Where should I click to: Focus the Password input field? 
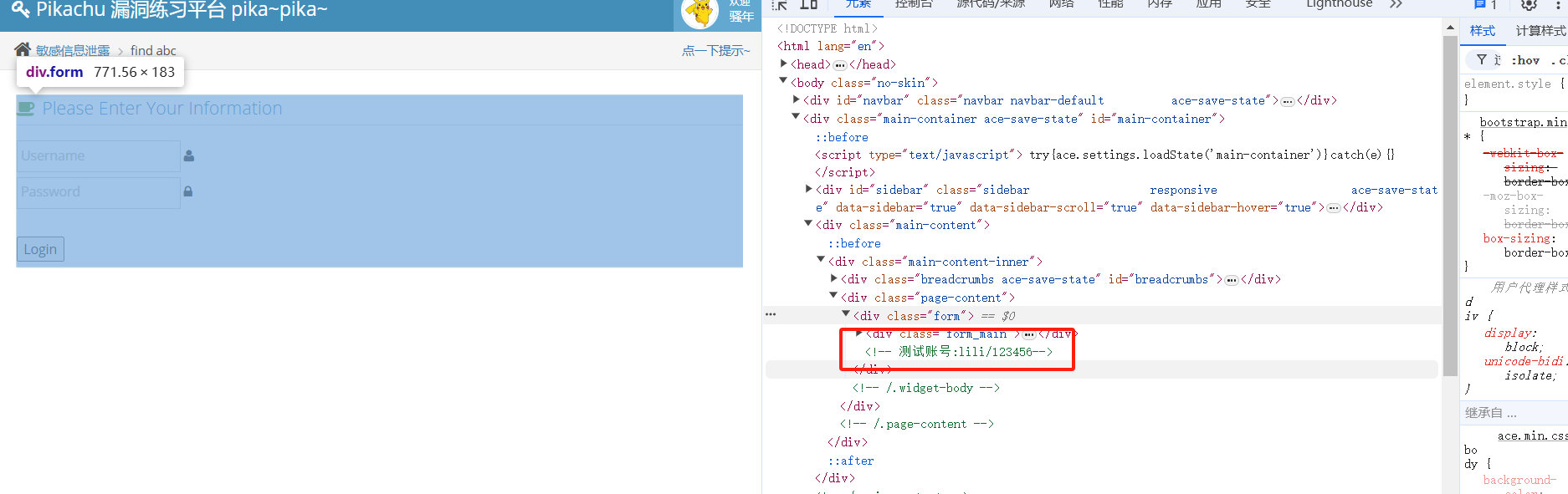(x=99, y=192)
